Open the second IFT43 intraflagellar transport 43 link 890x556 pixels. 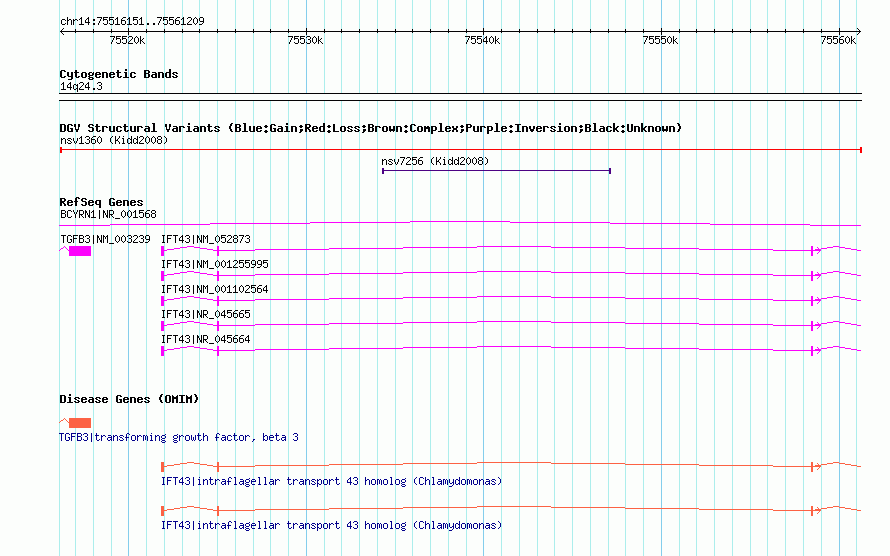tap(331, 525)
